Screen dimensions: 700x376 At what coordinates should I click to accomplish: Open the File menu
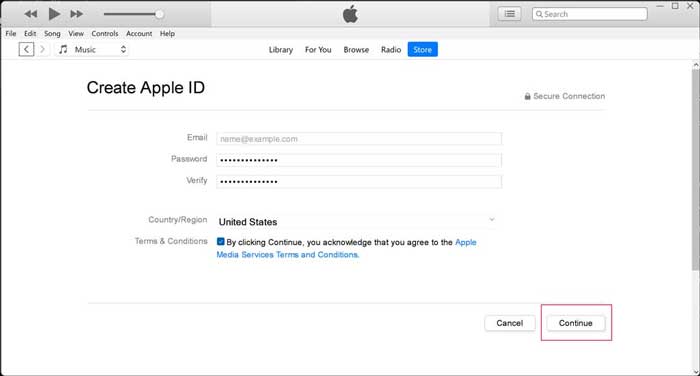coord(11,33)
